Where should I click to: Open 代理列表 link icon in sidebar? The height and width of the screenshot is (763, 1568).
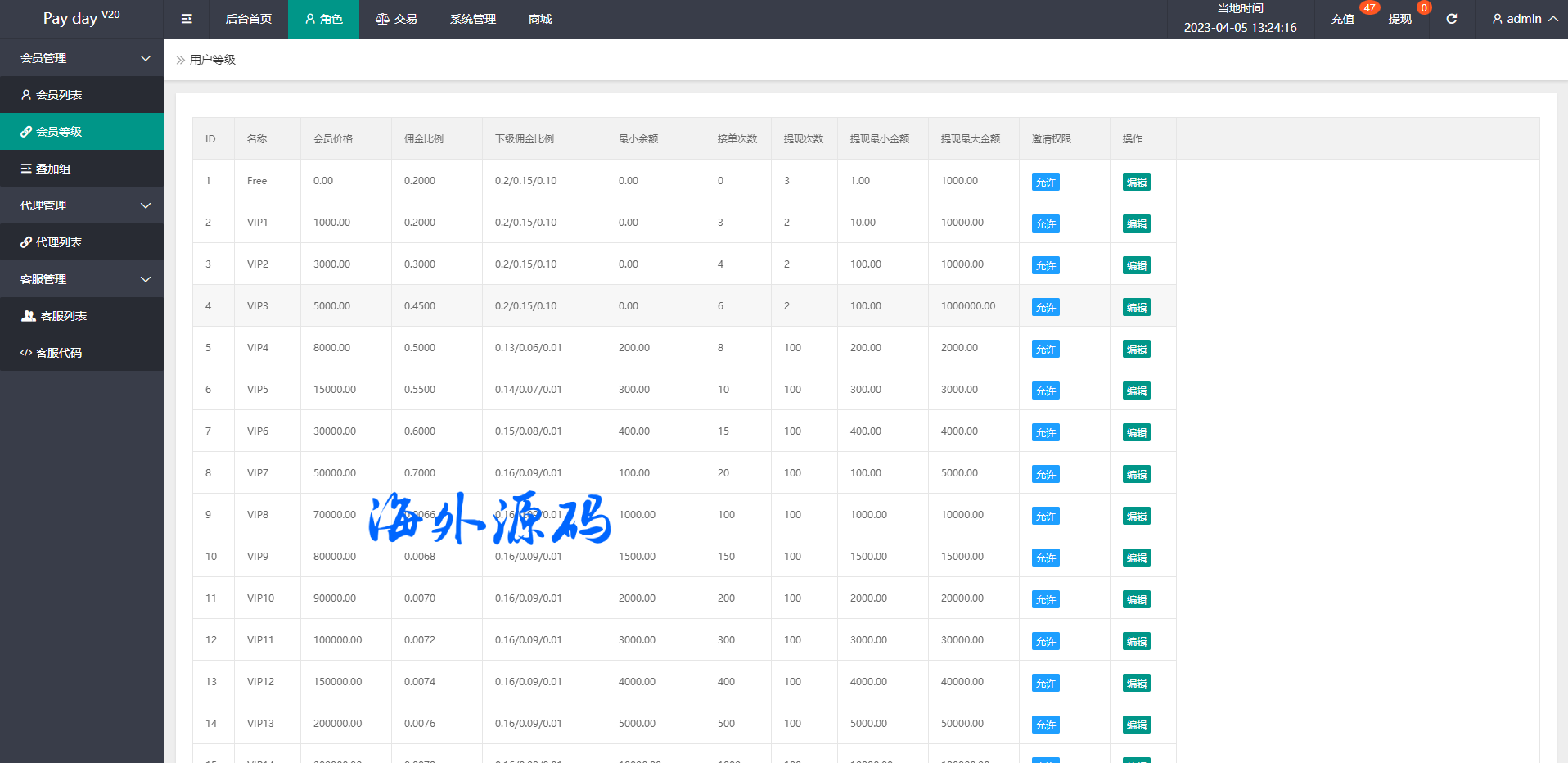[26, 242]
